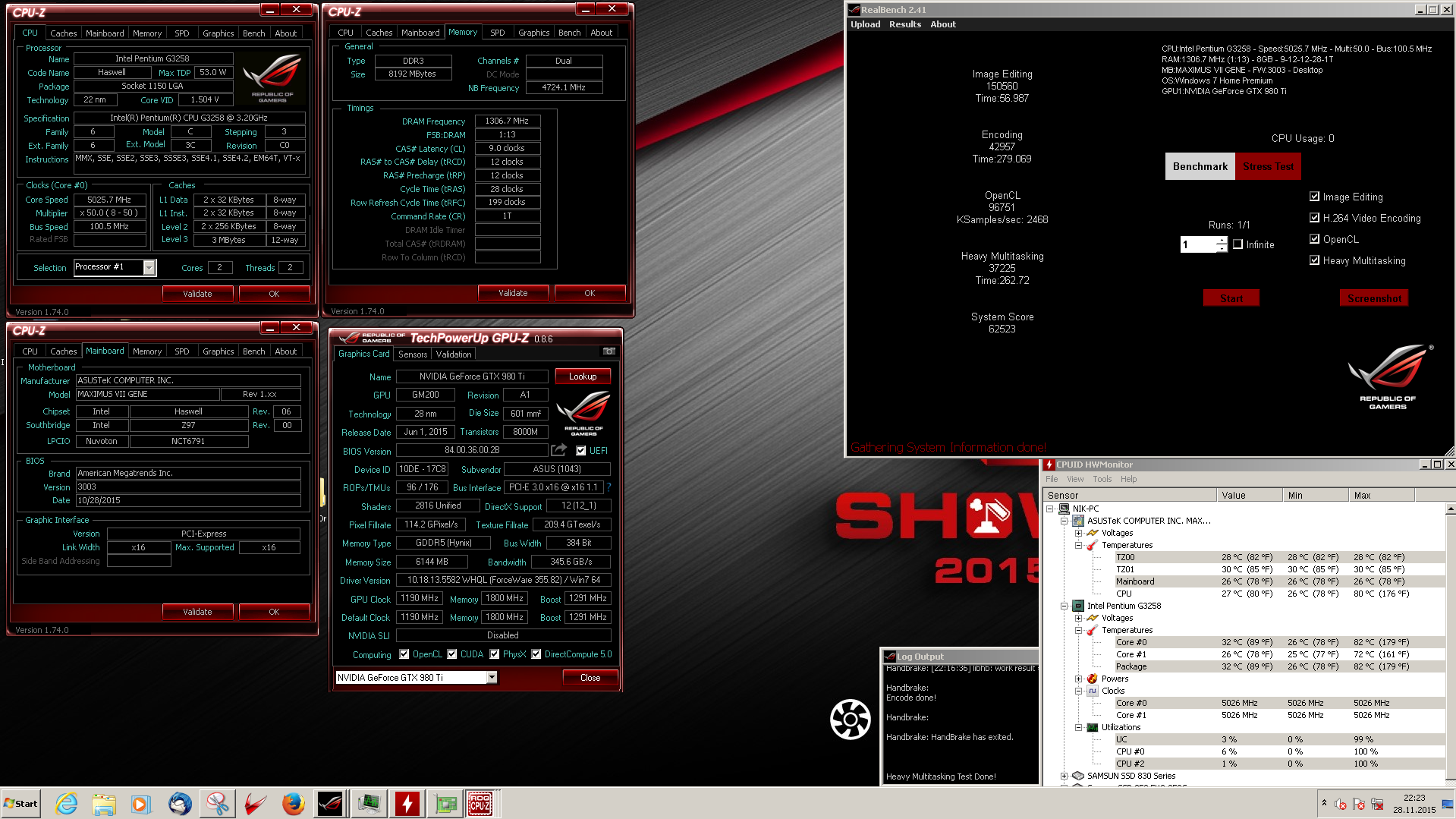Collapse the Intel Pentium G3258 node
The image size is (1456, 819).
1064,606
